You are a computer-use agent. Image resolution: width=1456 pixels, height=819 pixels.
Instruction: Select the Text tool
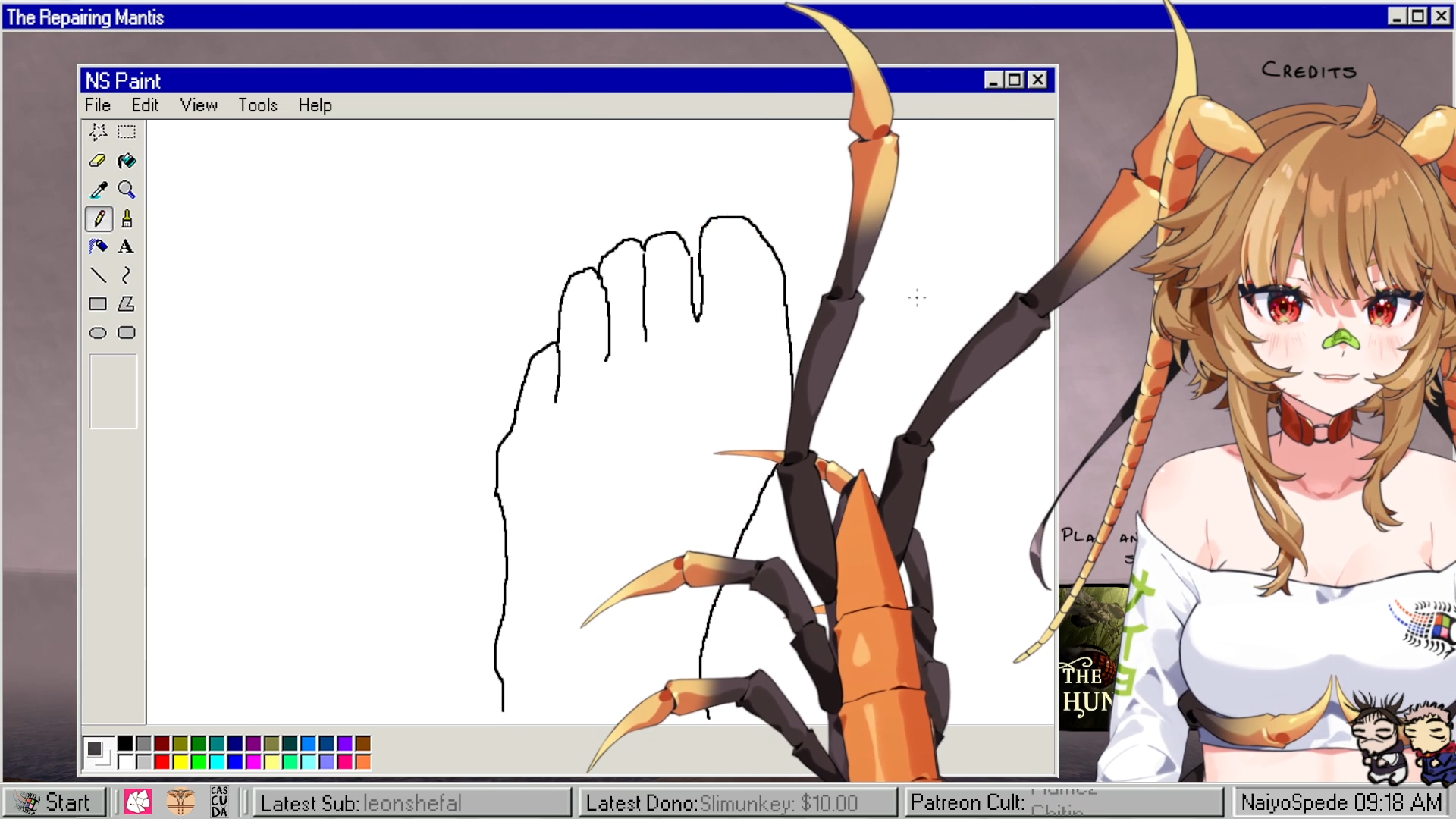click(x=127, y=246)
